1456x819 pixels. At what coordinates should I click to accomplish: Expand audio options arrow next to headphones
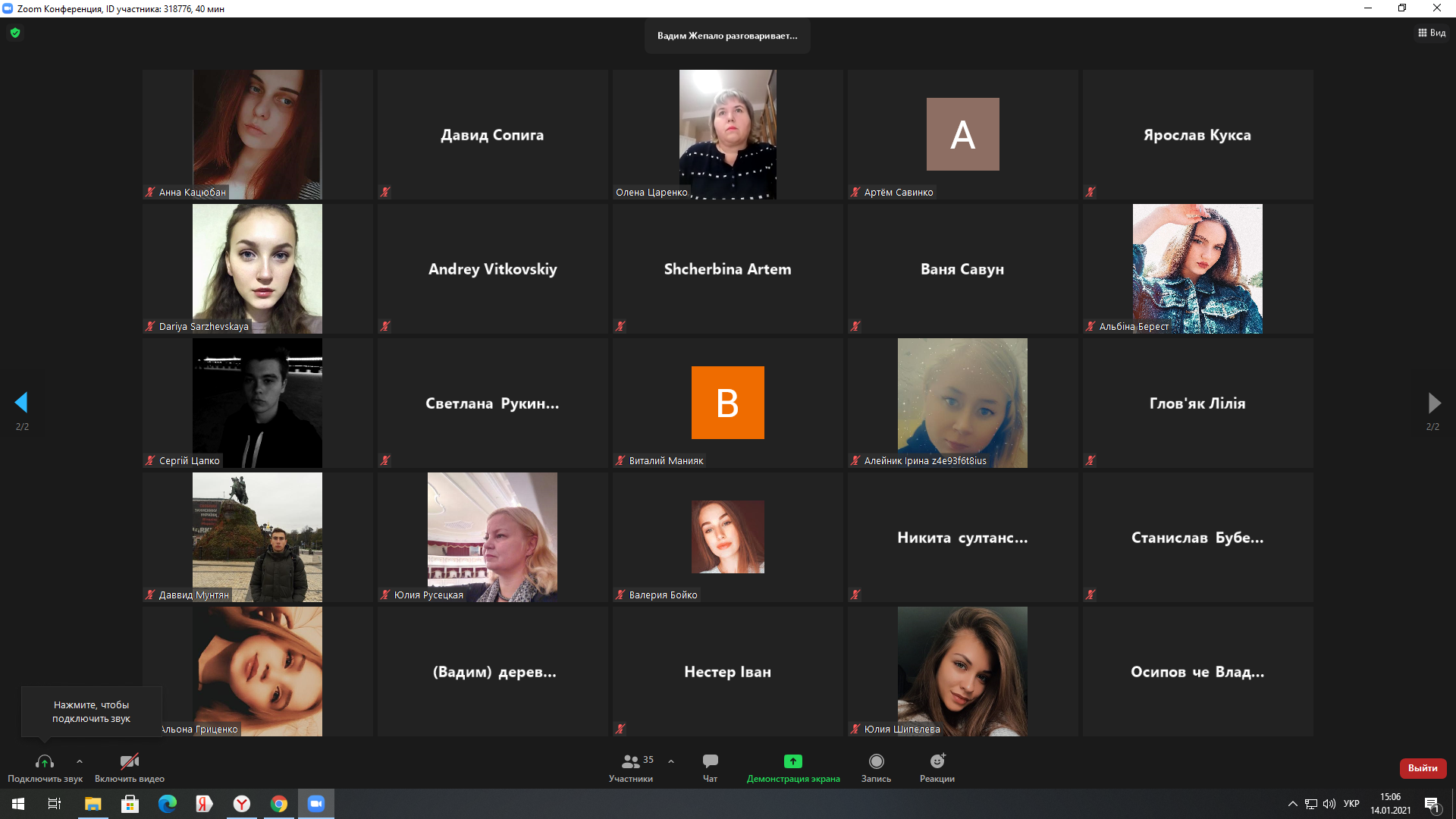tap(80, 761)
